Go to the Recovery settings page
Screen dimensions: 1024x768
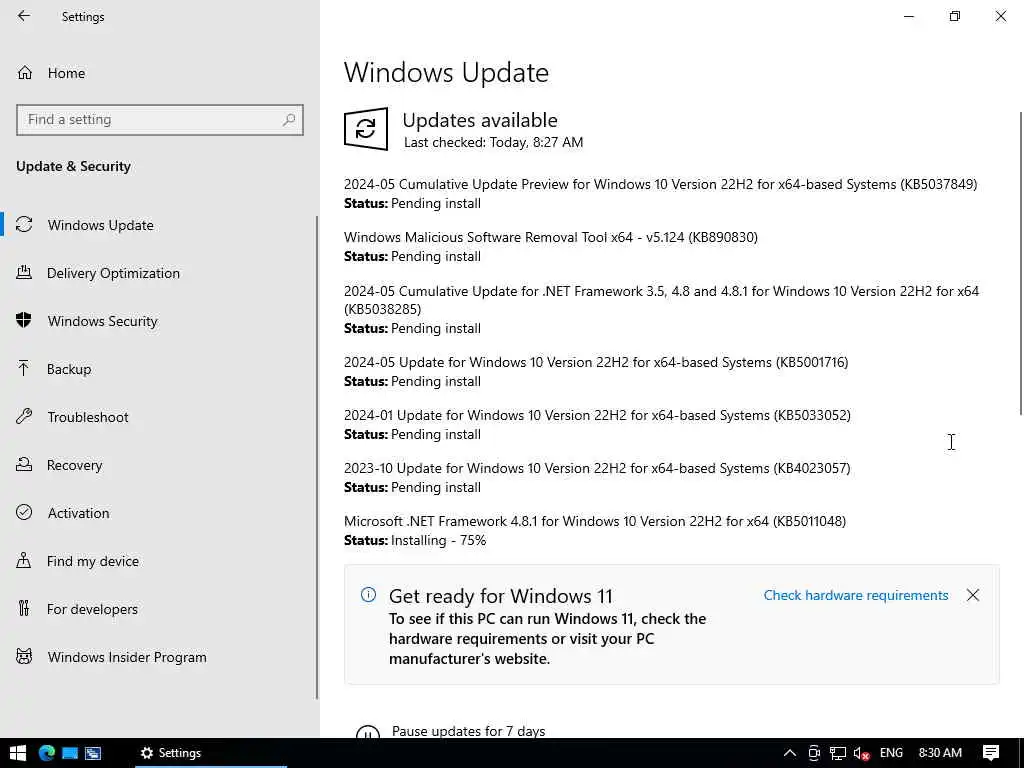74,465
